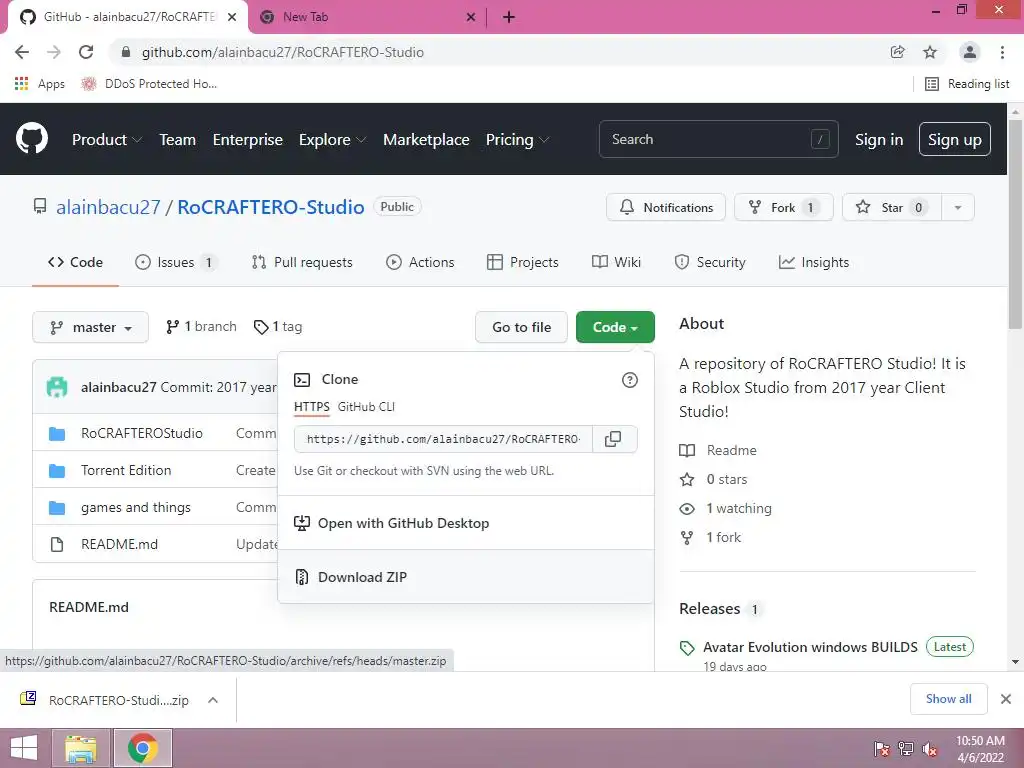Open the Windows Start button

pyautogui.click(x=24, y=748)
